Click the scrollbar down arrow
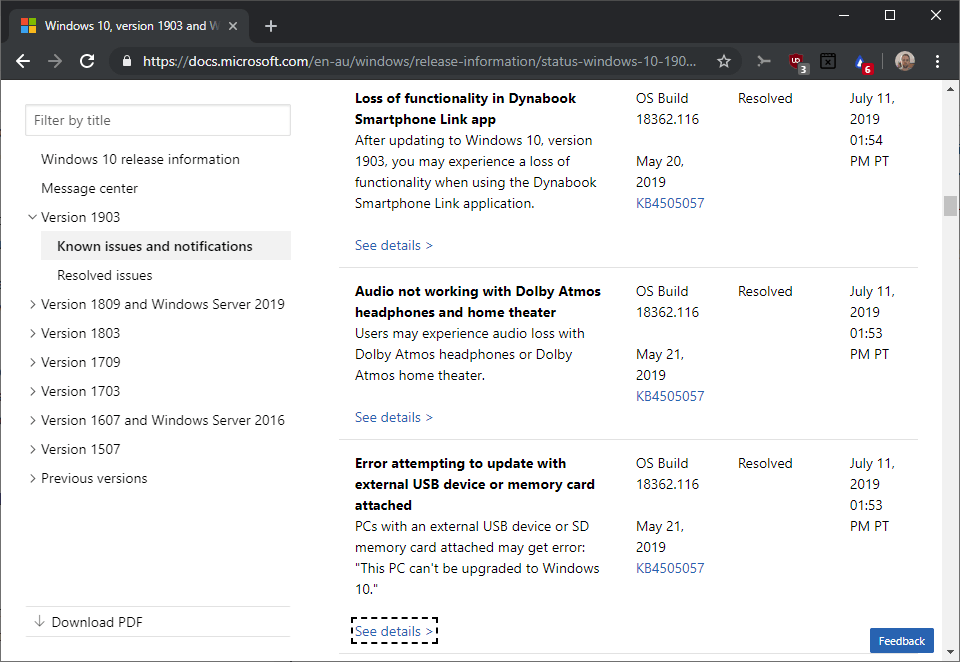The height and width of the screenshot is (662, 960). tap(950, 652)
